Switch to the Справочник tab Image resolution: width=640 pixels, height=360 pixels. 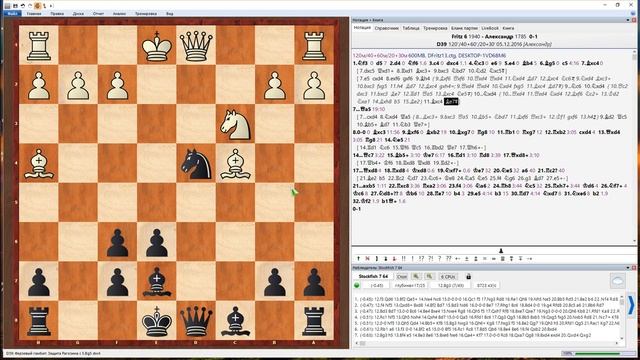[387, 28]
